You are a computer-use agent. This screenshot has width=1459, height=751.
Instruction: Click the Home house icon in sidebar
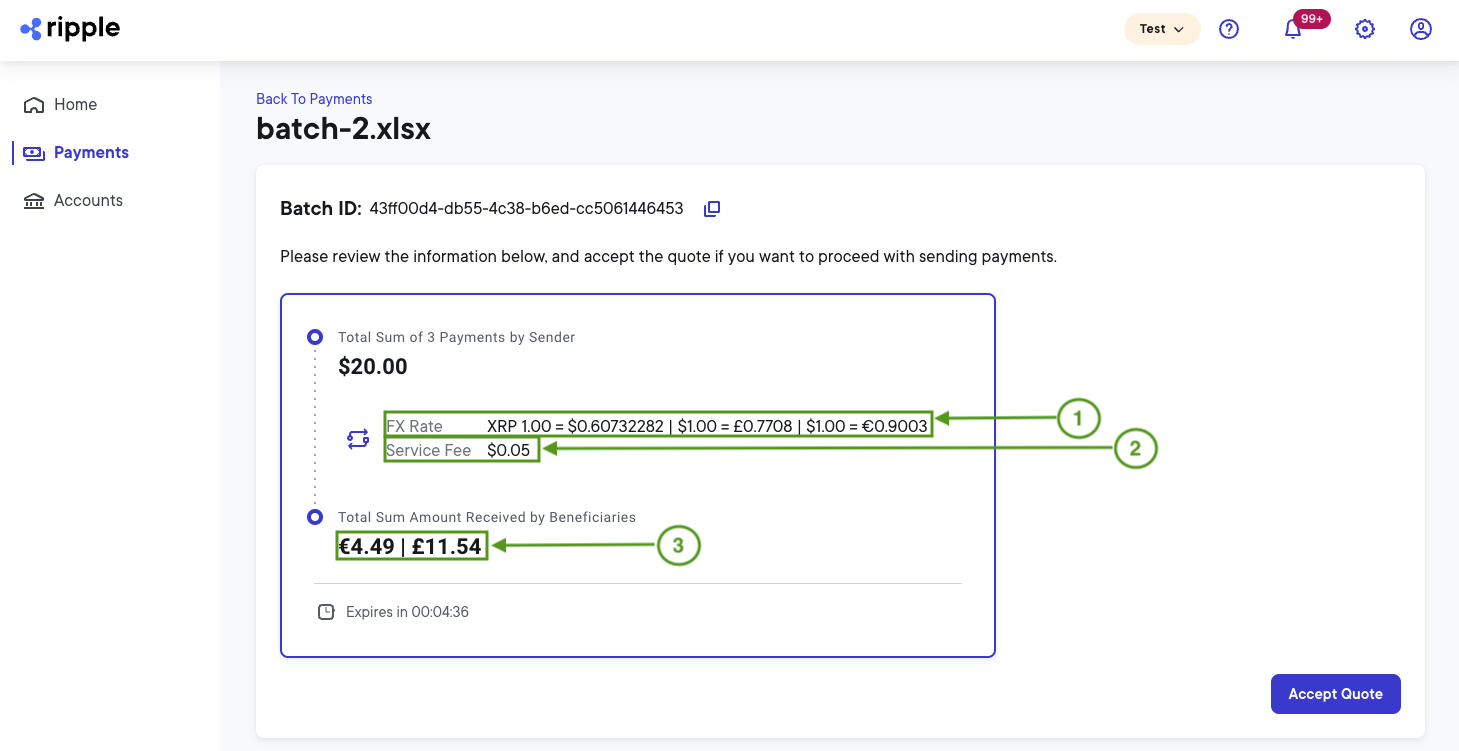tap(33, 104)
